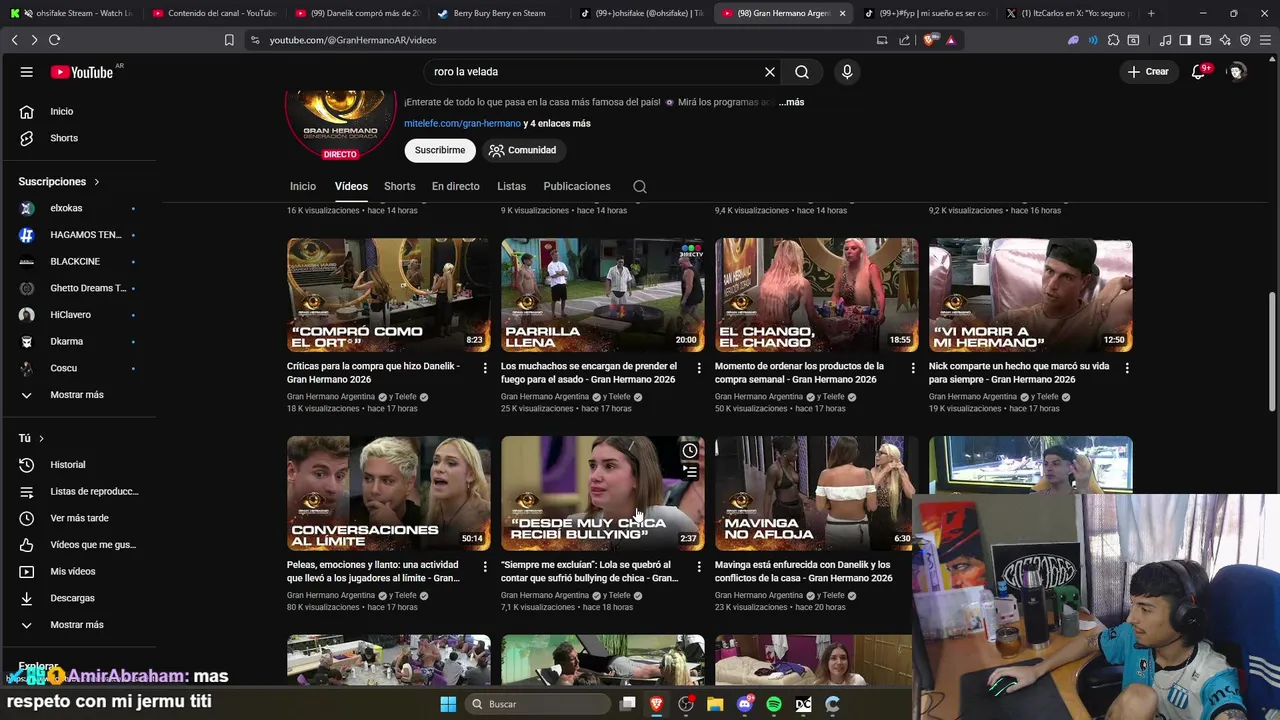Click the YouTube logo

click(82, 72)
